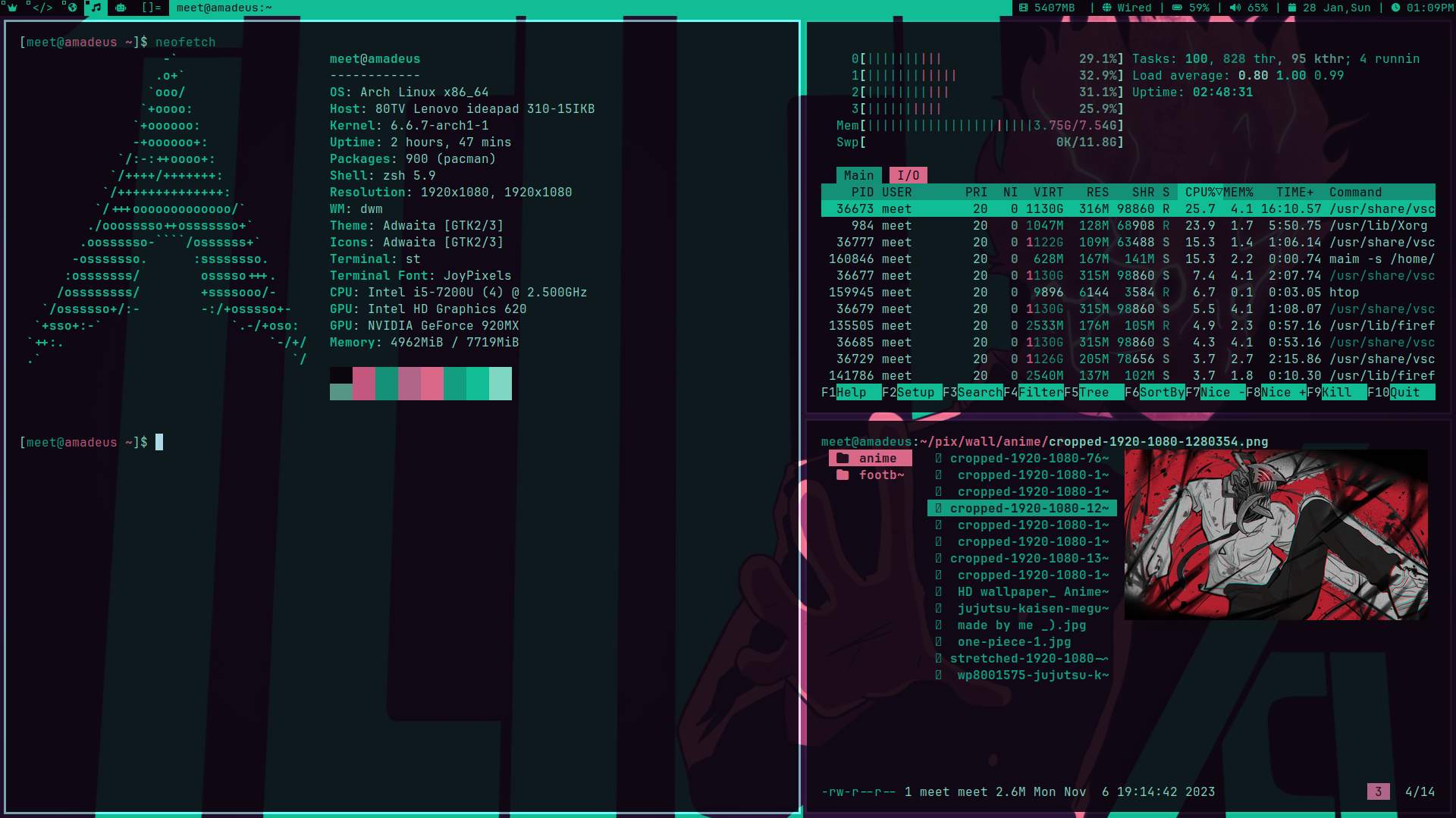Image resolution: width=1456 pixels, height=818 pixels.
Task: Select htop process row with PID 984
Action: click(x=1128, y=225)
